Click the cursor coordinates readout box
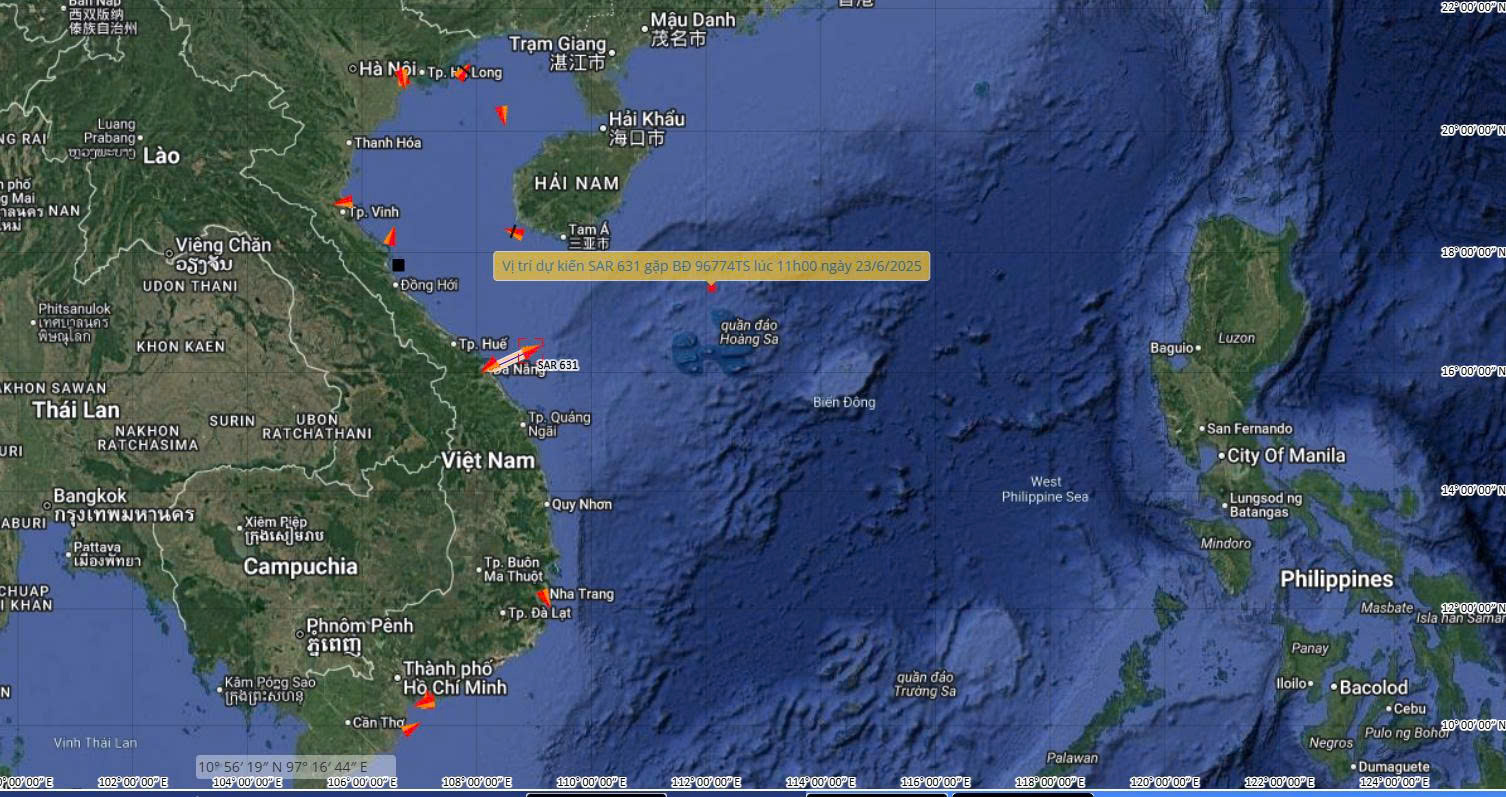This screenshot has height=797, width=1506. click(296, 767)
